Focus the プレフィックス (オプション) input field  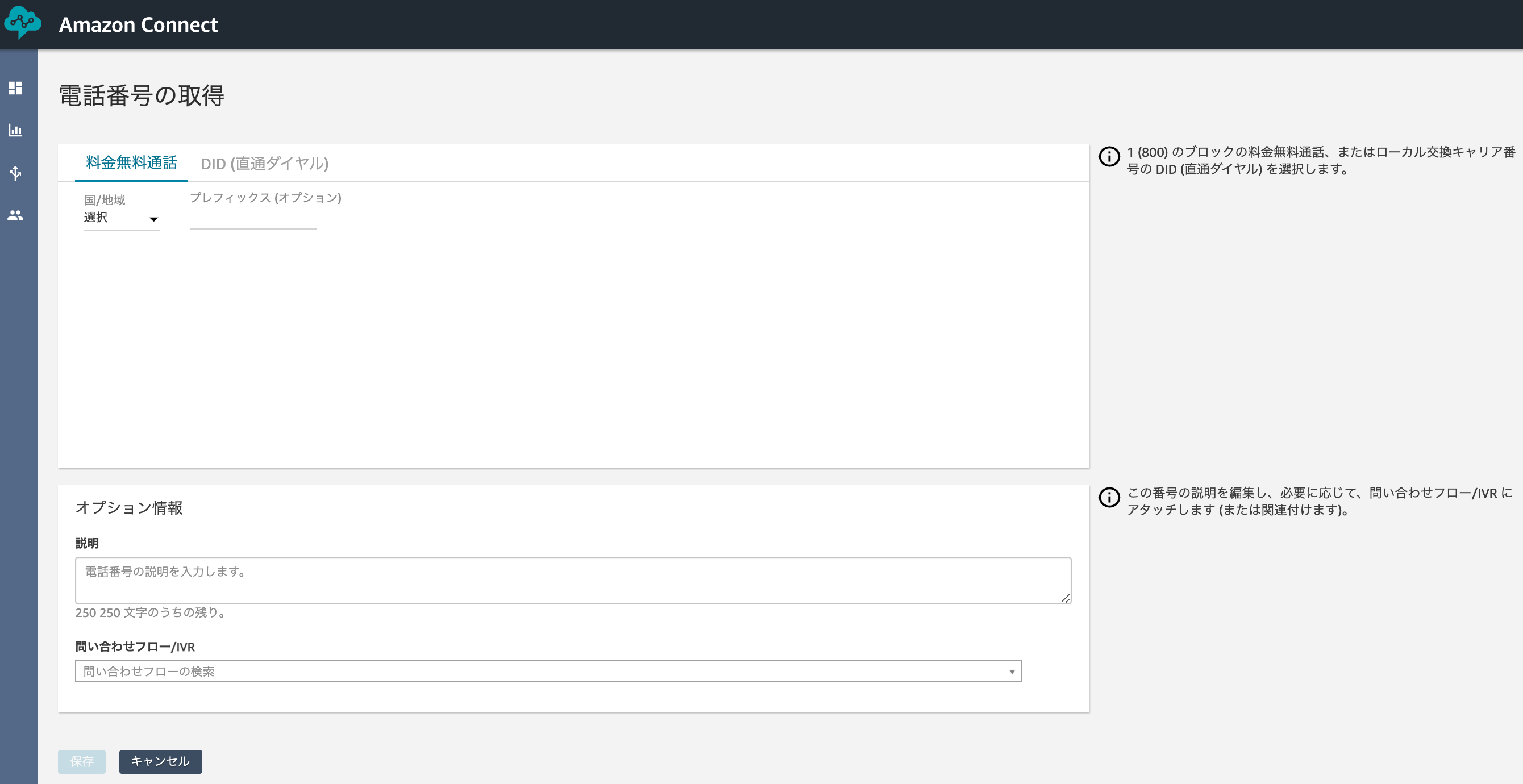[x=253, y=219]
